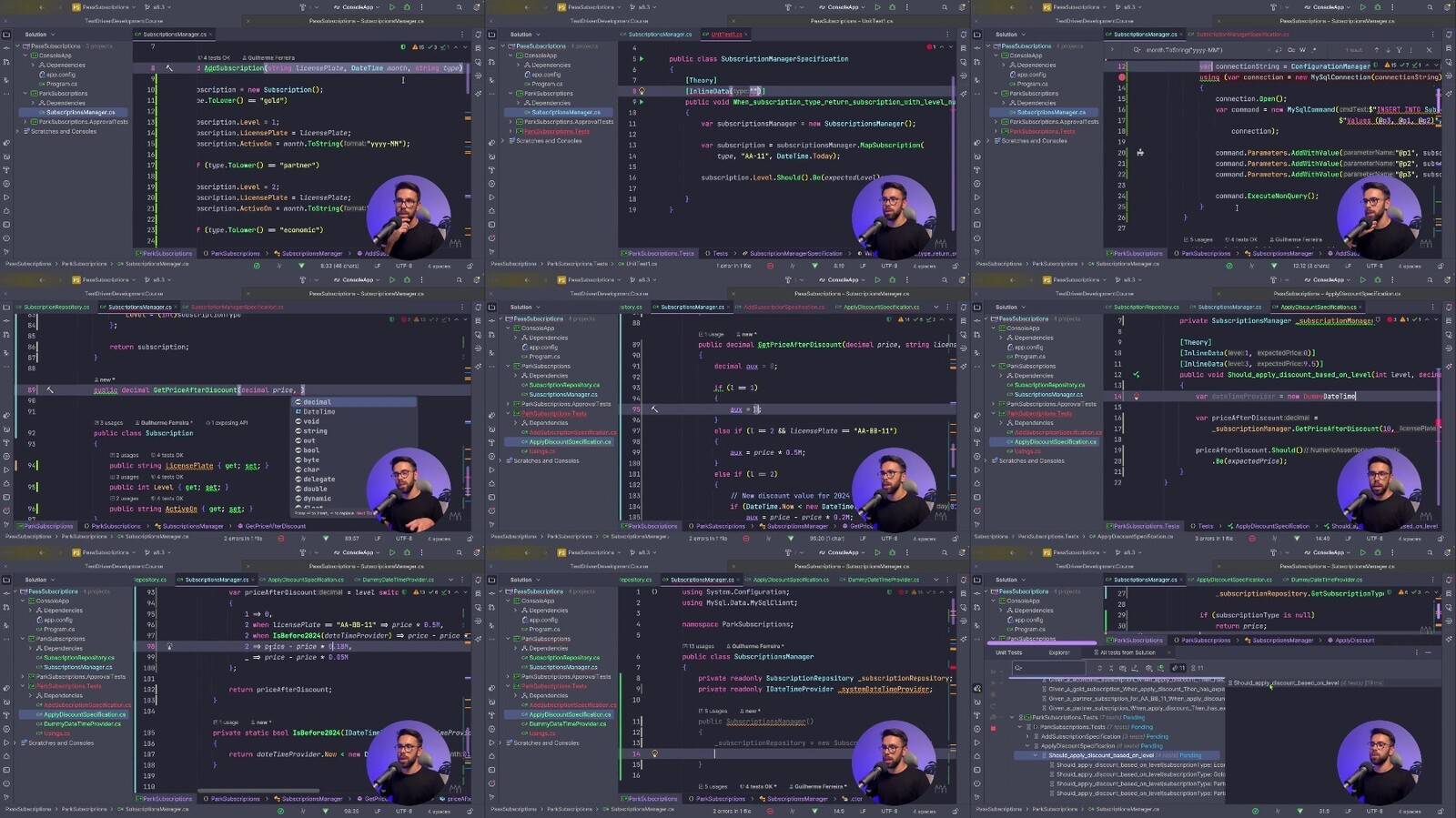
Task: Click the Unit Tests search field
Action: (1051, 668)
